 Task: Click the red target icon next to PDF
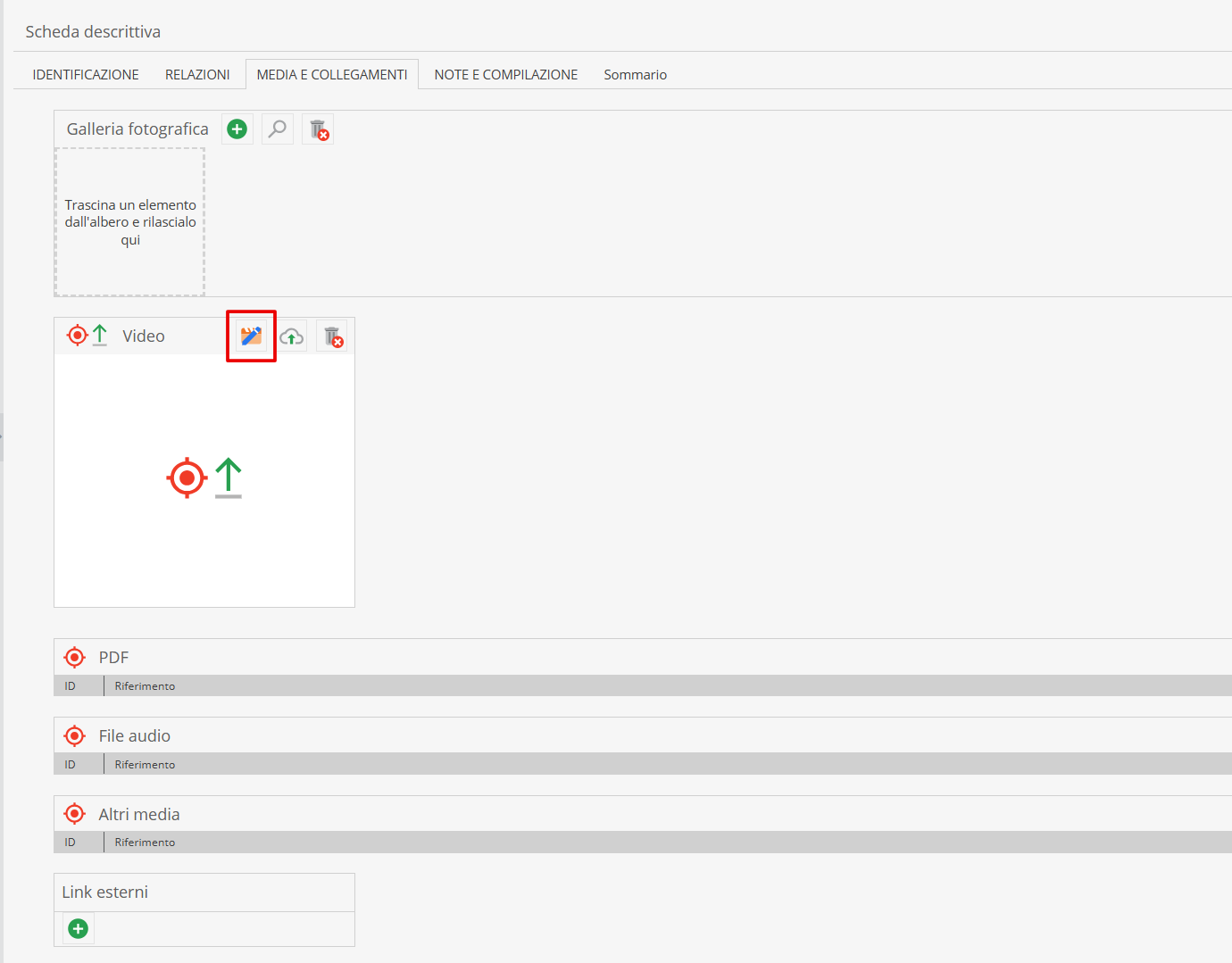click(x=75, y=658)
